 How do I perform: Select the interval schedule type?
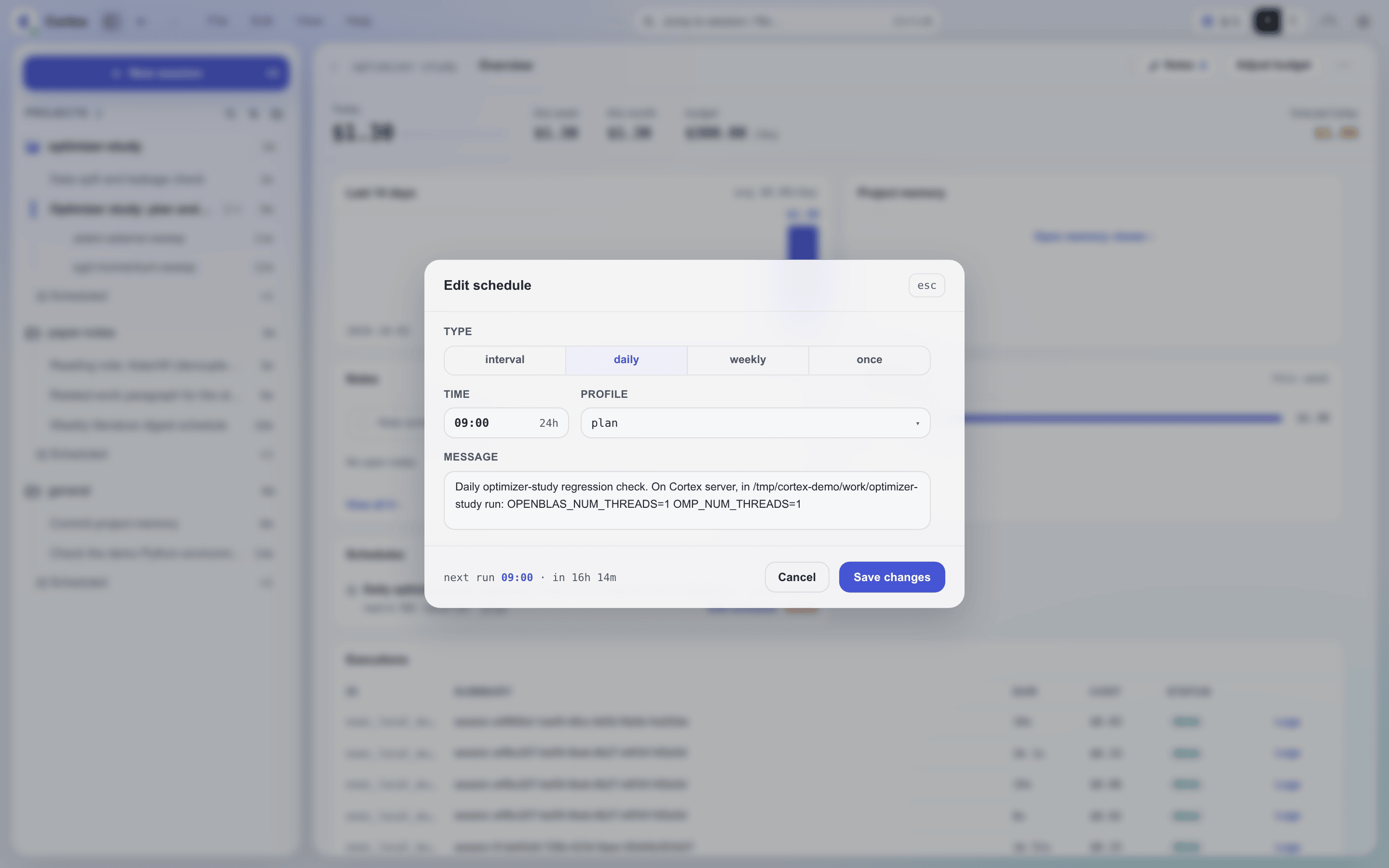504,360
